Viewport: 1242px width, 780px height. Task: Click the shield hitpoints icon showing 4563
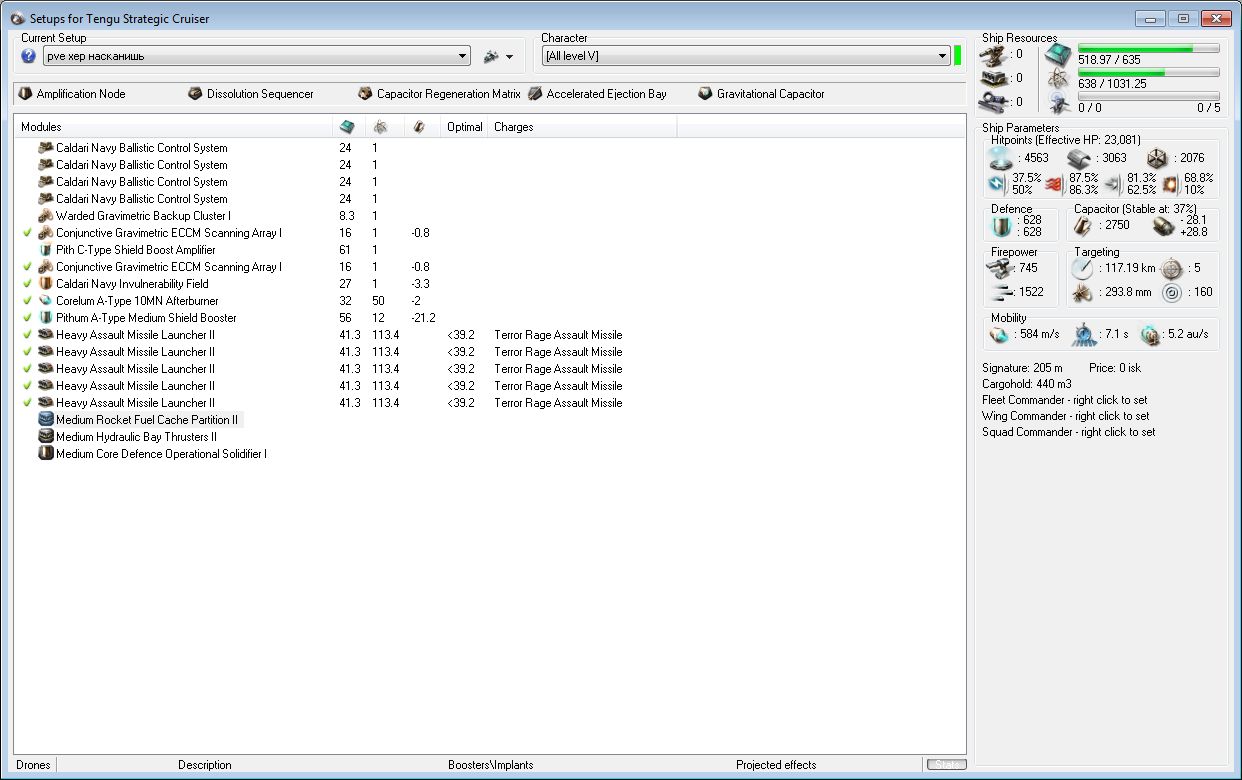(x=999, y=158)
